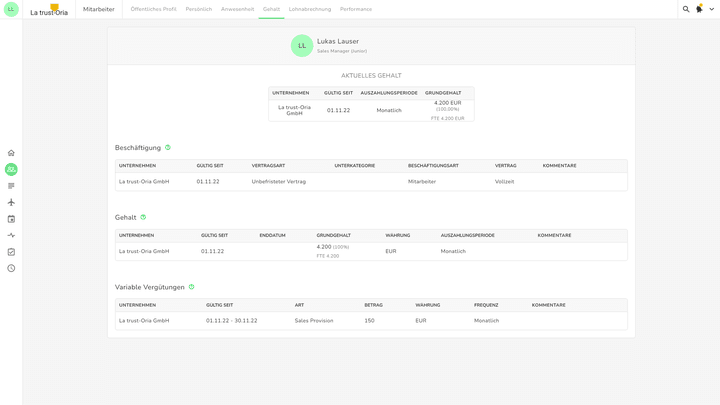Click Monatlich in current salary table
The width and height of the screenshot is (720, 405).
[389, 110]
